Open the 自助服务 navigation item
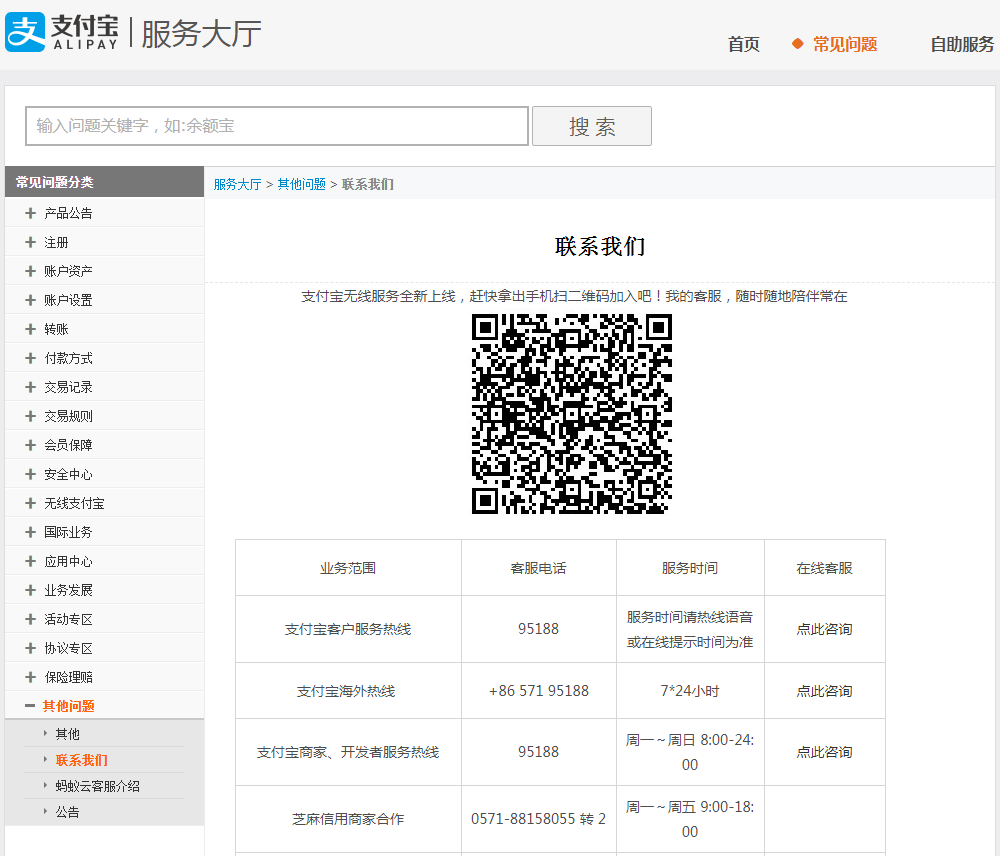Viewport: 1000px width, 856px height. pos(962,44)
